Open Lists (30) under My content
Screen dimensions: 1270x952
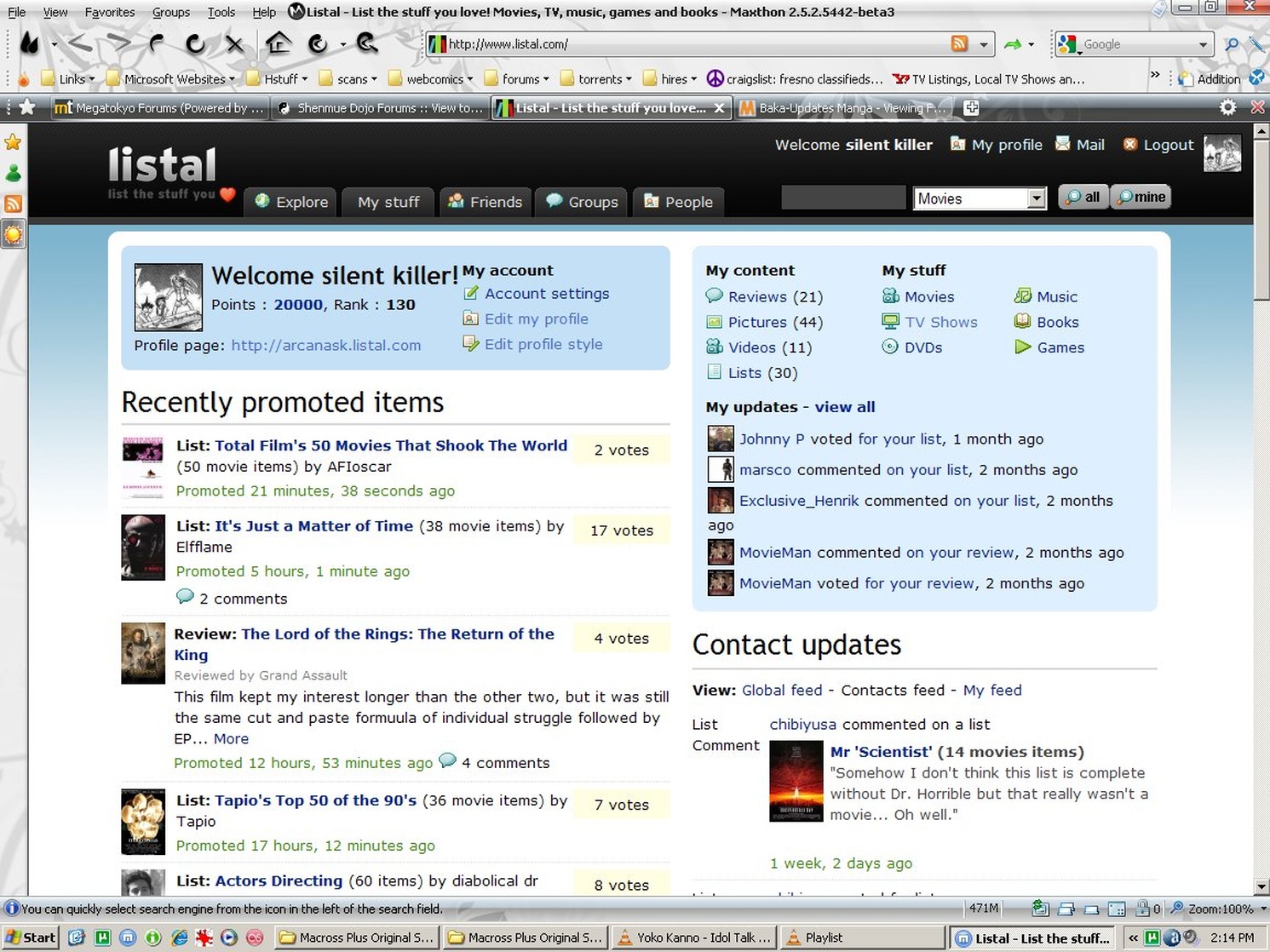click(752, 373)
